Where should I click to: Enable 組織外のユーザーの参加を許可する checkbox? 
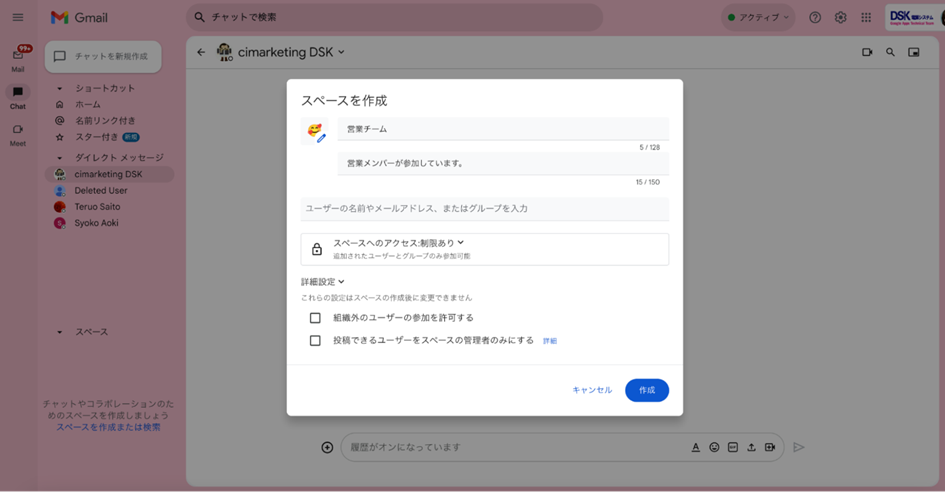pyautogui.click(x=315, y=318)
